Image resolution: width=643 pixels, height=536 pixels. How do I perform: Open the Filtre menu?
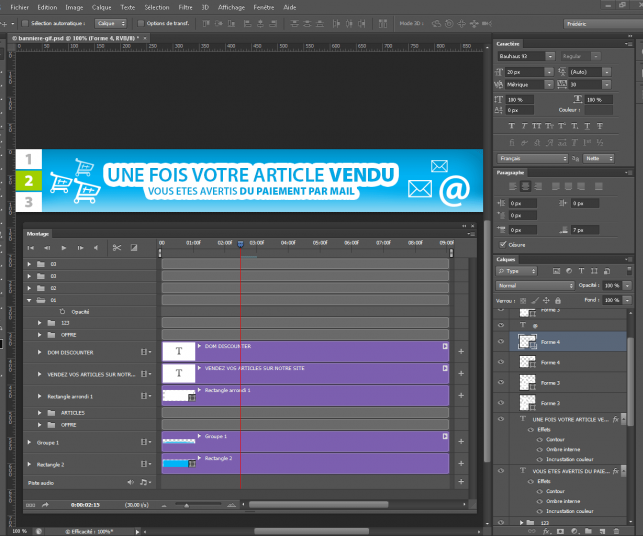[x=185, y=7]
